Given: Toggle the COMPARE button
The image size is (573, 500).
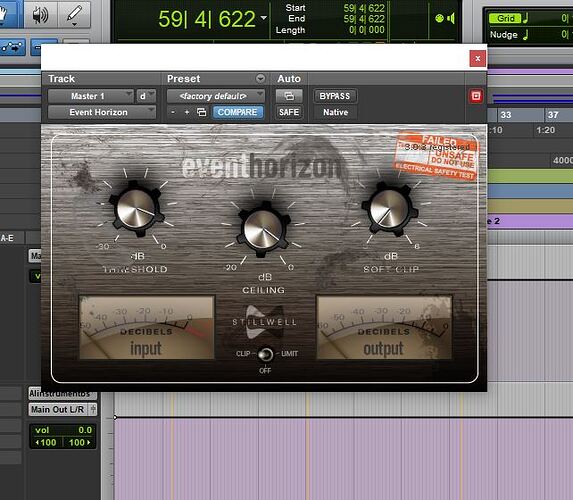Looking at the screenshot, I should tap(238, 112).
